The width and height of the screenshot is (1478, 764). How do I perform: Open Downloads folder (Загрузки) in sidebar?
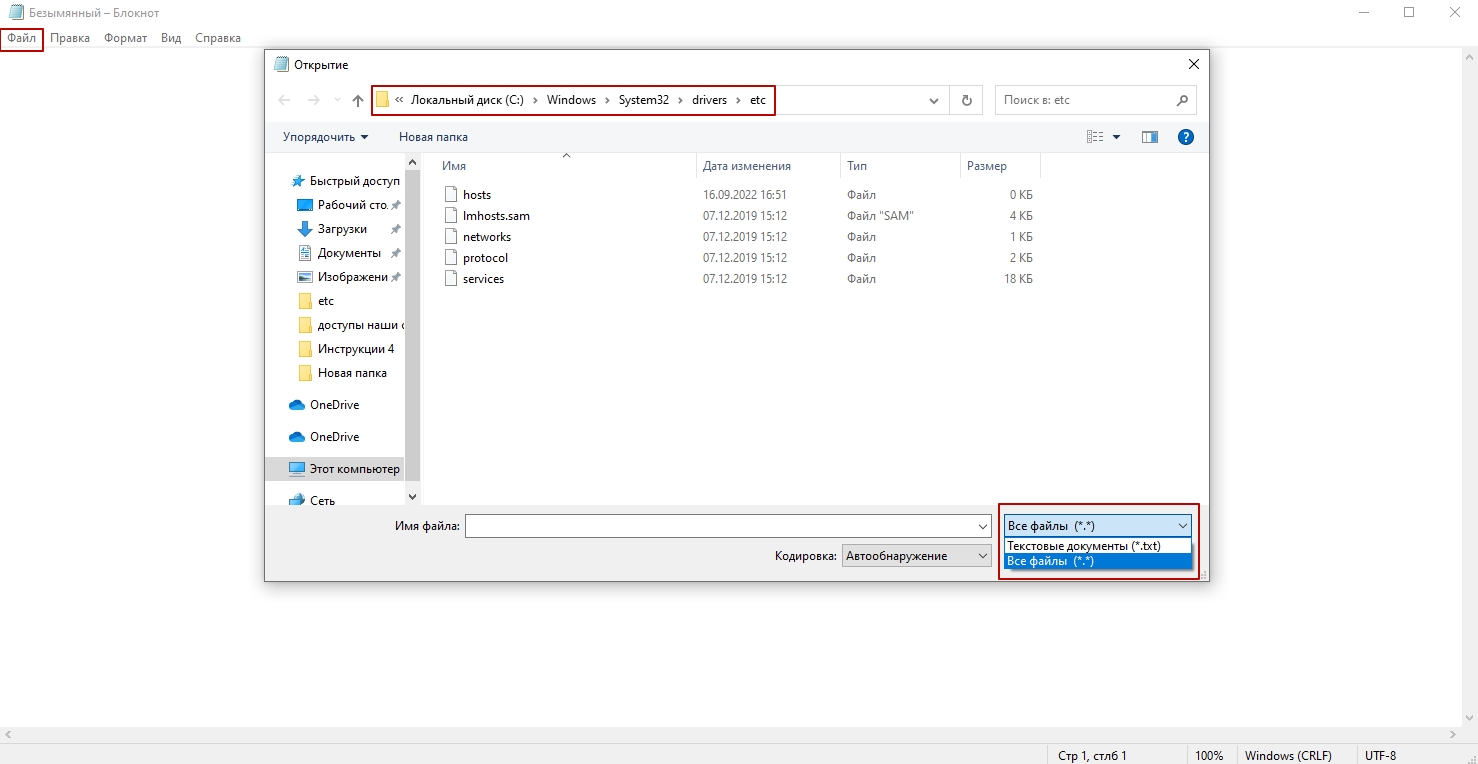(x=342, y=229)
